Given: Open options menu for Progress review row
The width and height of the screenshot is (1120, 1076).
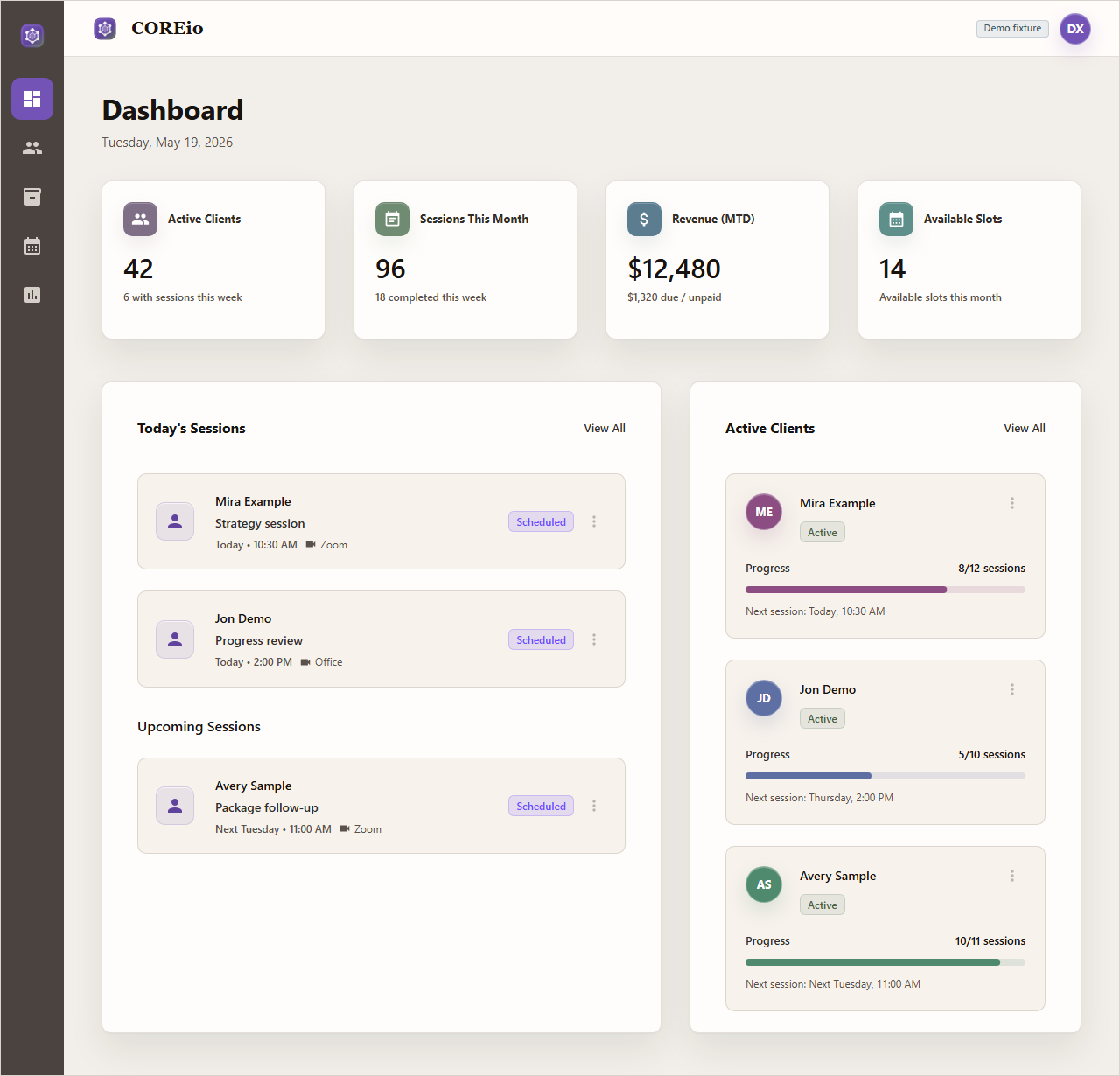Looking at the screenshot, I should (x=594, y=639).
